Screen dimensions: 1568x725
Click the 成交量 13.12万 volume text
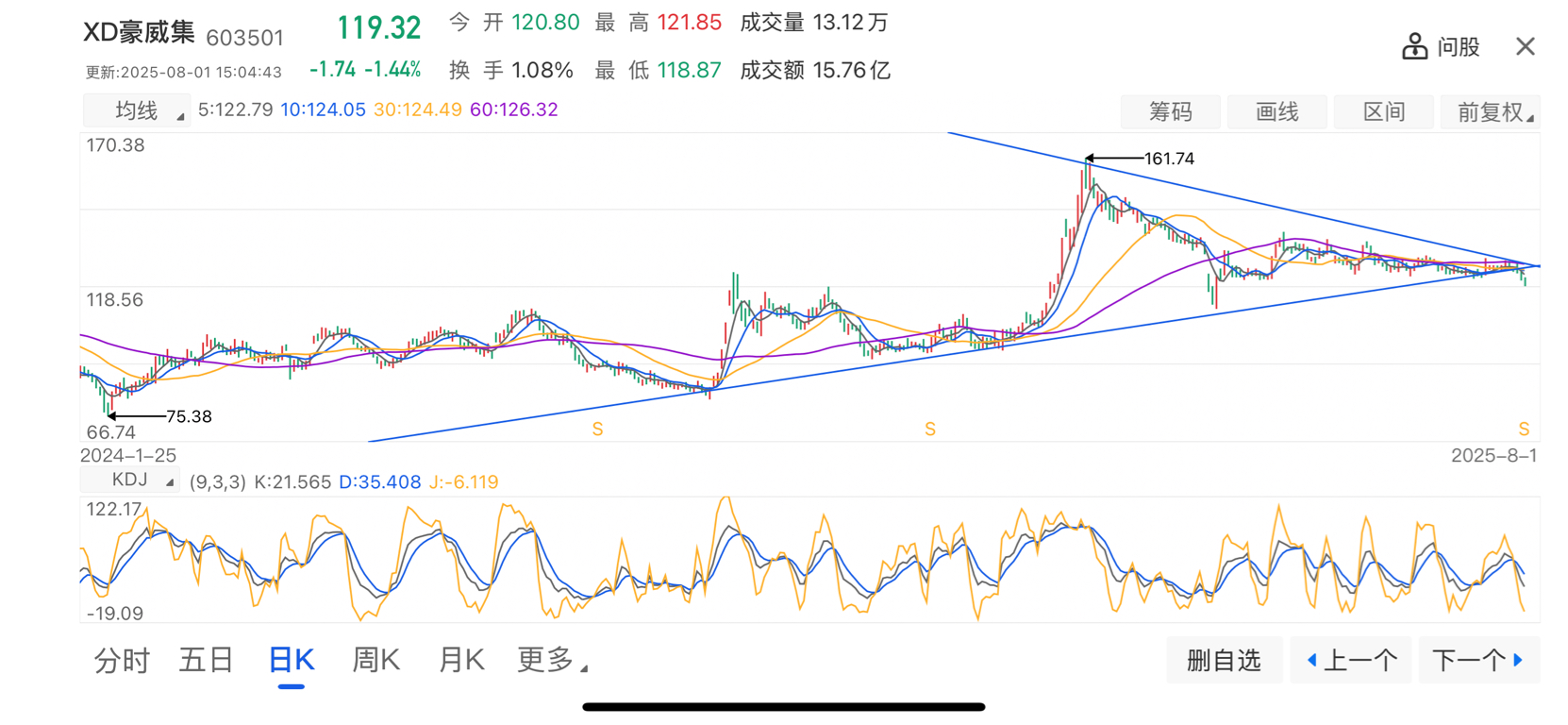[x=814, y=23]
